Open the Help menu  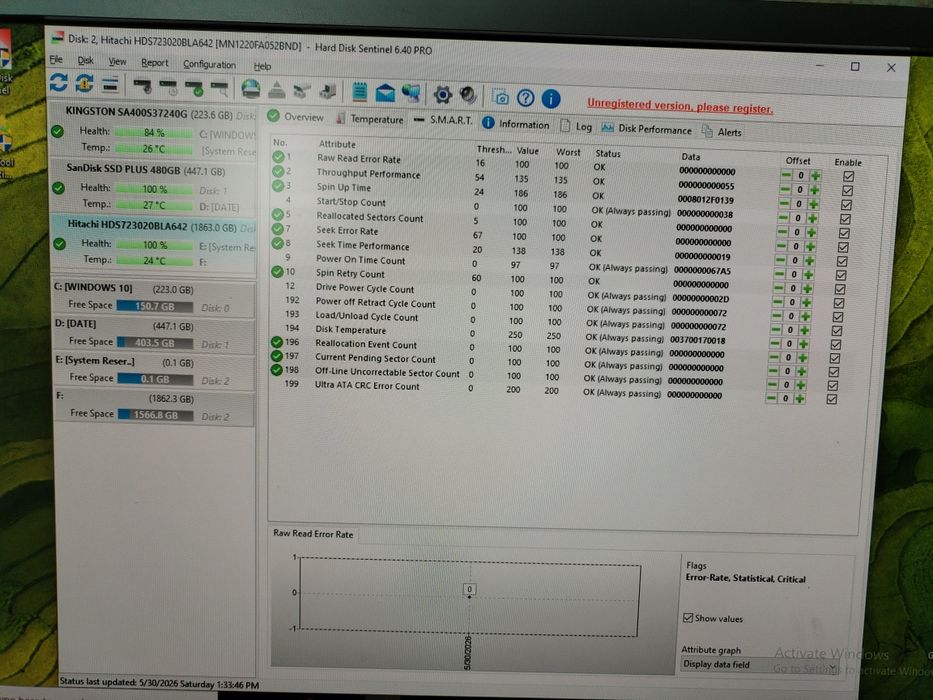pos(262,66)
